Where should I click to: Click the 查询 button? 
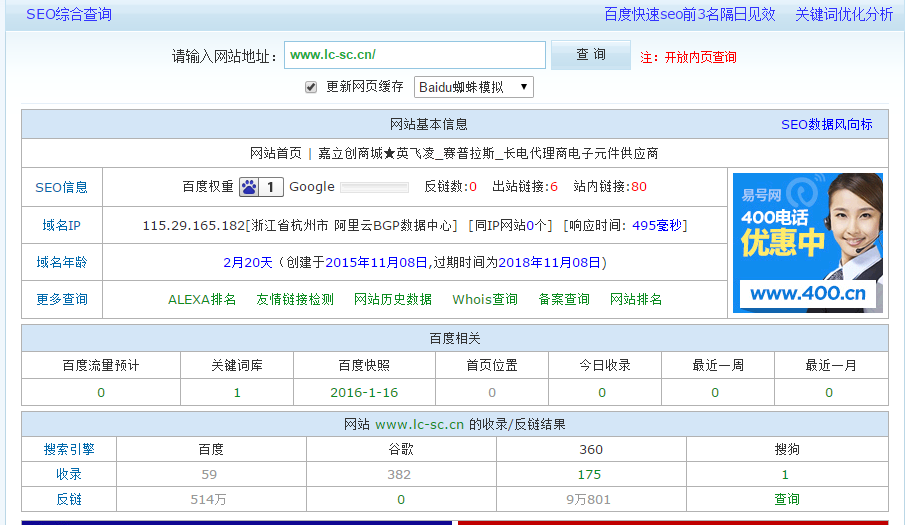coord(590,55)
